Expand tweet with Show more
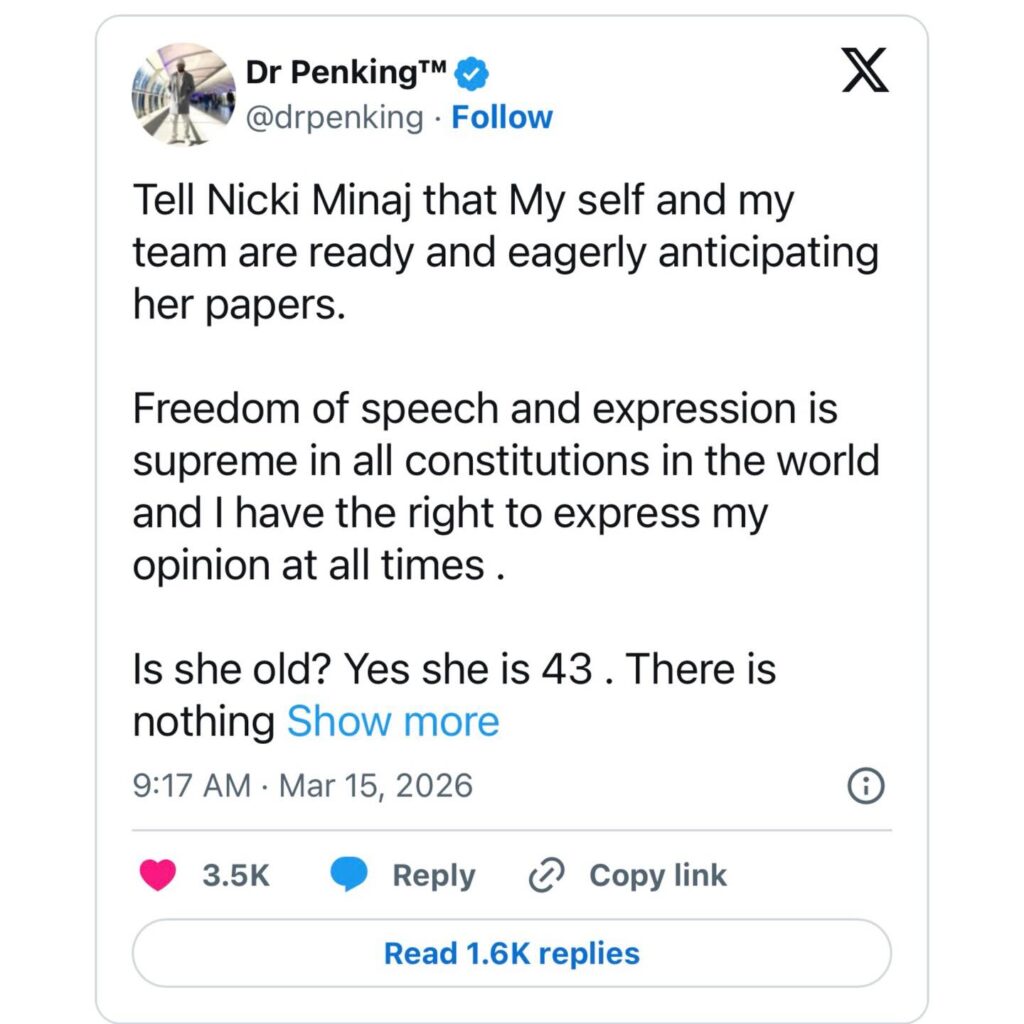This screenshot has height=1024, width=1024. [x=393, y=721]
